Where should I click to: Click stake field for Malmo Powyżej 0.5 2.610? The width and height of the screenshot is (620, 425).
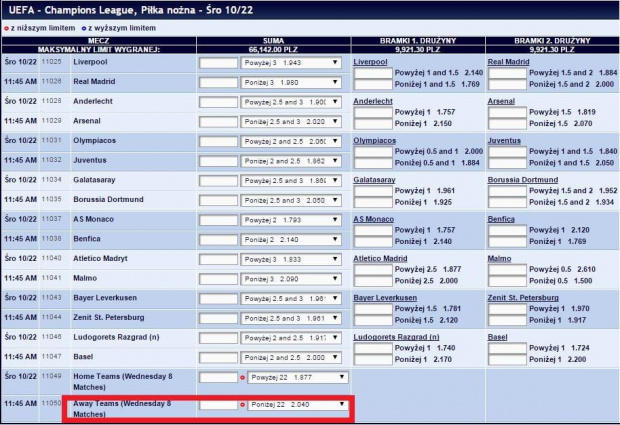507,270
